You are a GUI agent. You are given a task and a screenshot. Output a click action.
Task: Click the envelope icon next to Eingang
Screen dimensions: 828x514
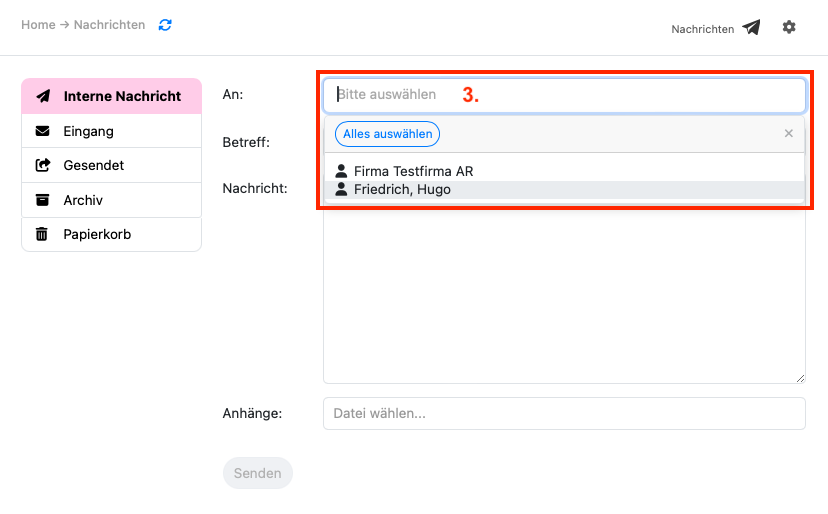[x=42, y=131]
